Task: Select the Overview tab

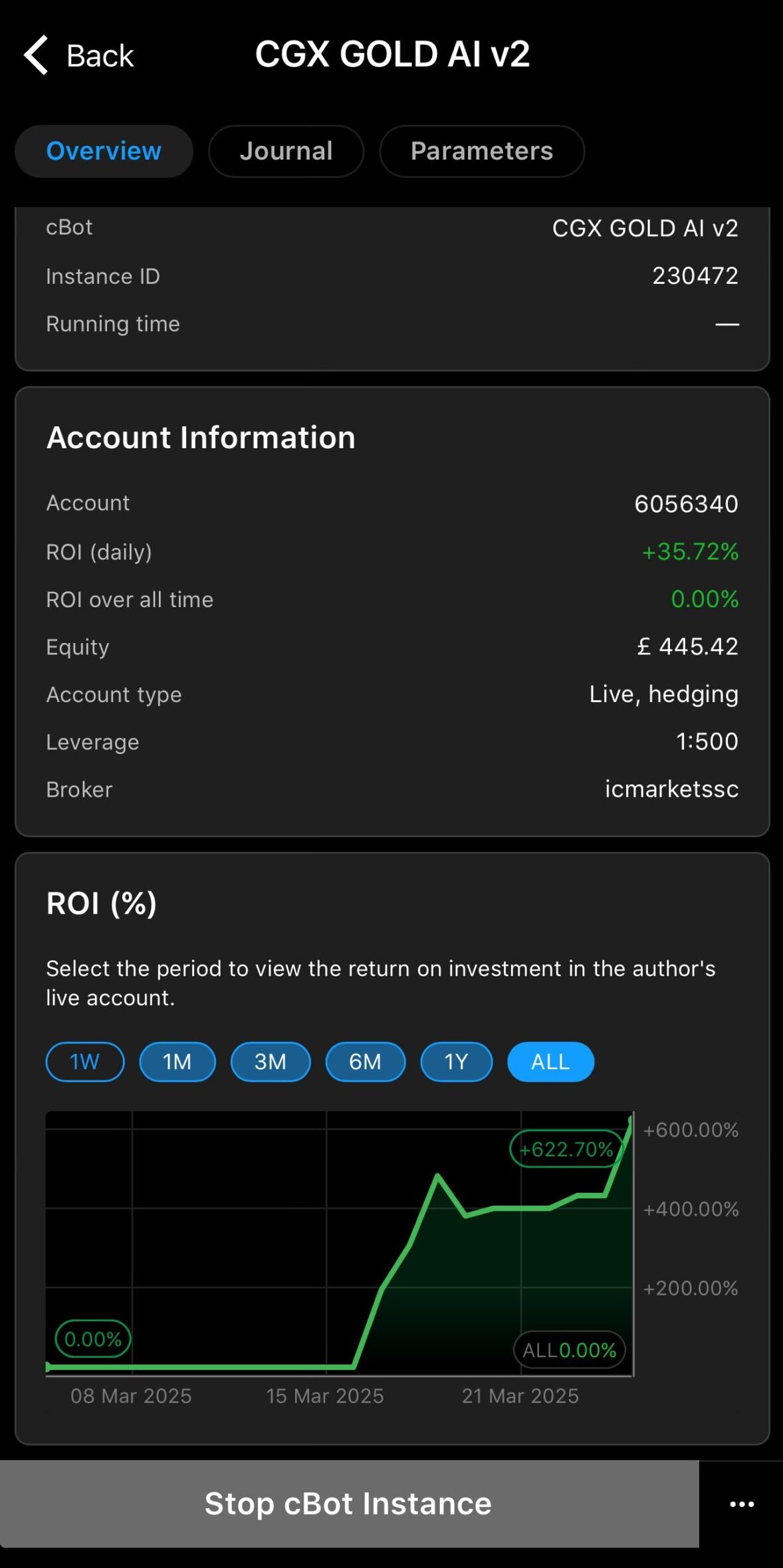Action: (x=104, y=152)
